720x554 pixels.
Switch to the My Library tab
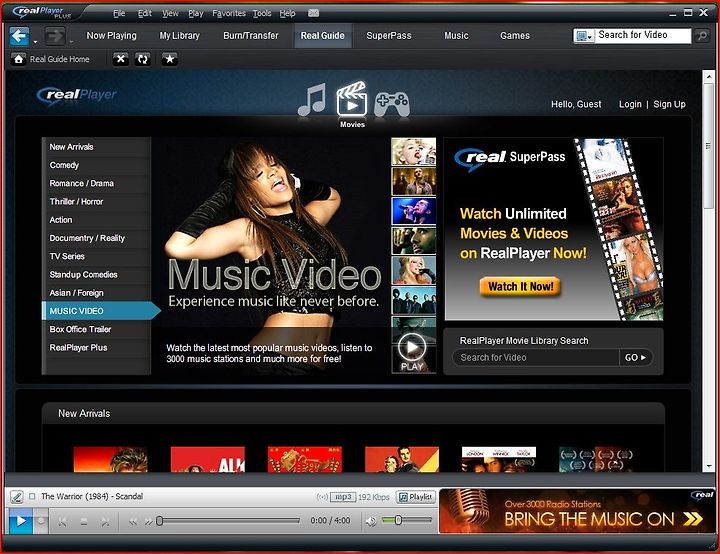point(180,35)
